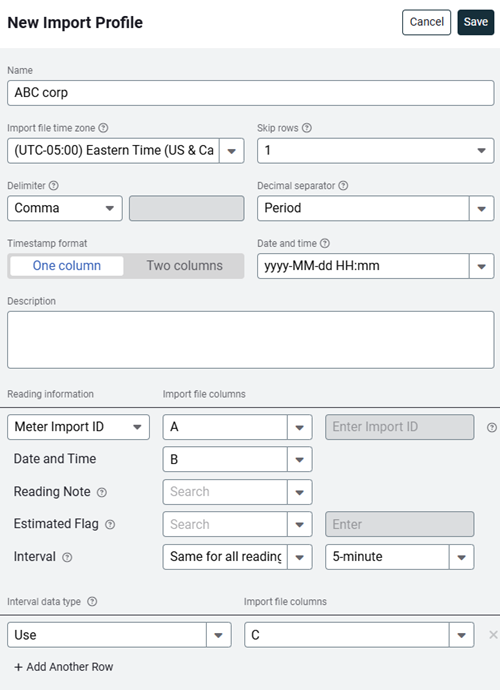Click help icon next to Decimal separator
This screenshot has width=500, height=690.
(x=343, y=186)
